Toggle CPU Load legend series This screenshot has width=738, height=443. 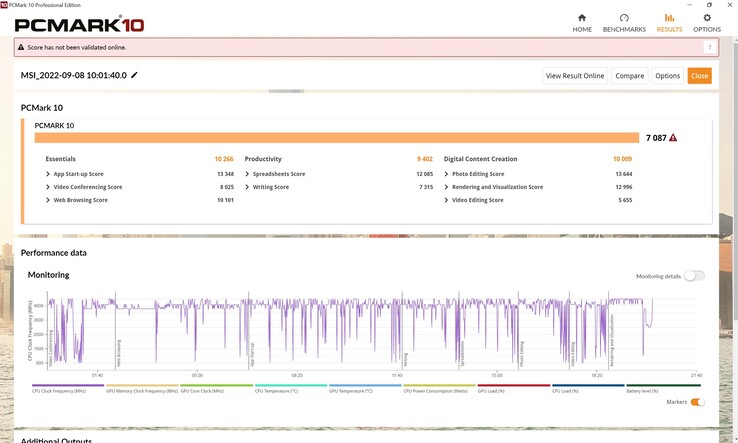588,388
